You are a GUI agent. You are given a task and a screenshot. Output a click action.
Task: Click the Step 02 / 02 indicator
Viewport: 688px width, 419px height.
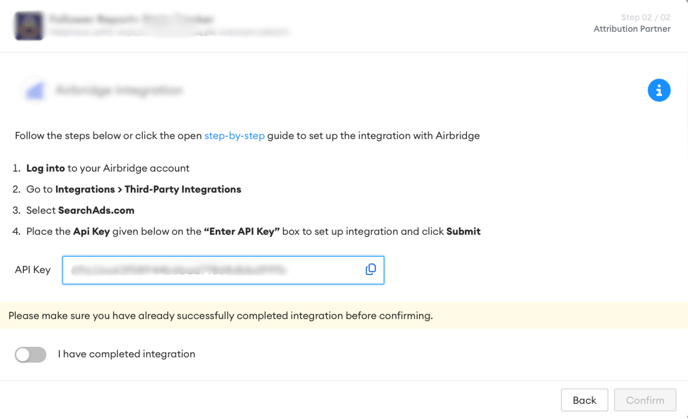(x=645, y=17)
